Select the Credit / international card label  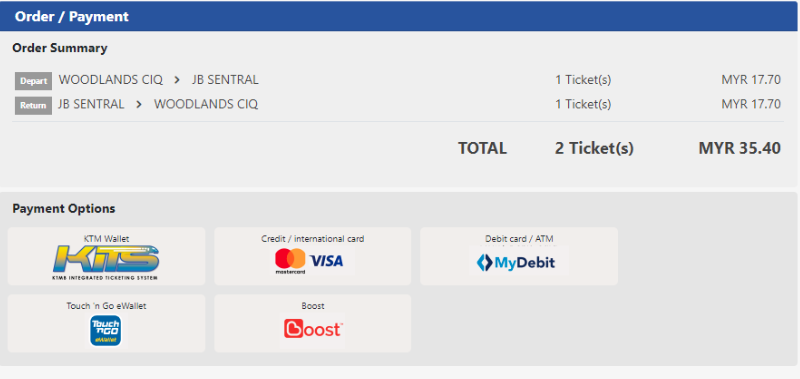pos(313,238)
